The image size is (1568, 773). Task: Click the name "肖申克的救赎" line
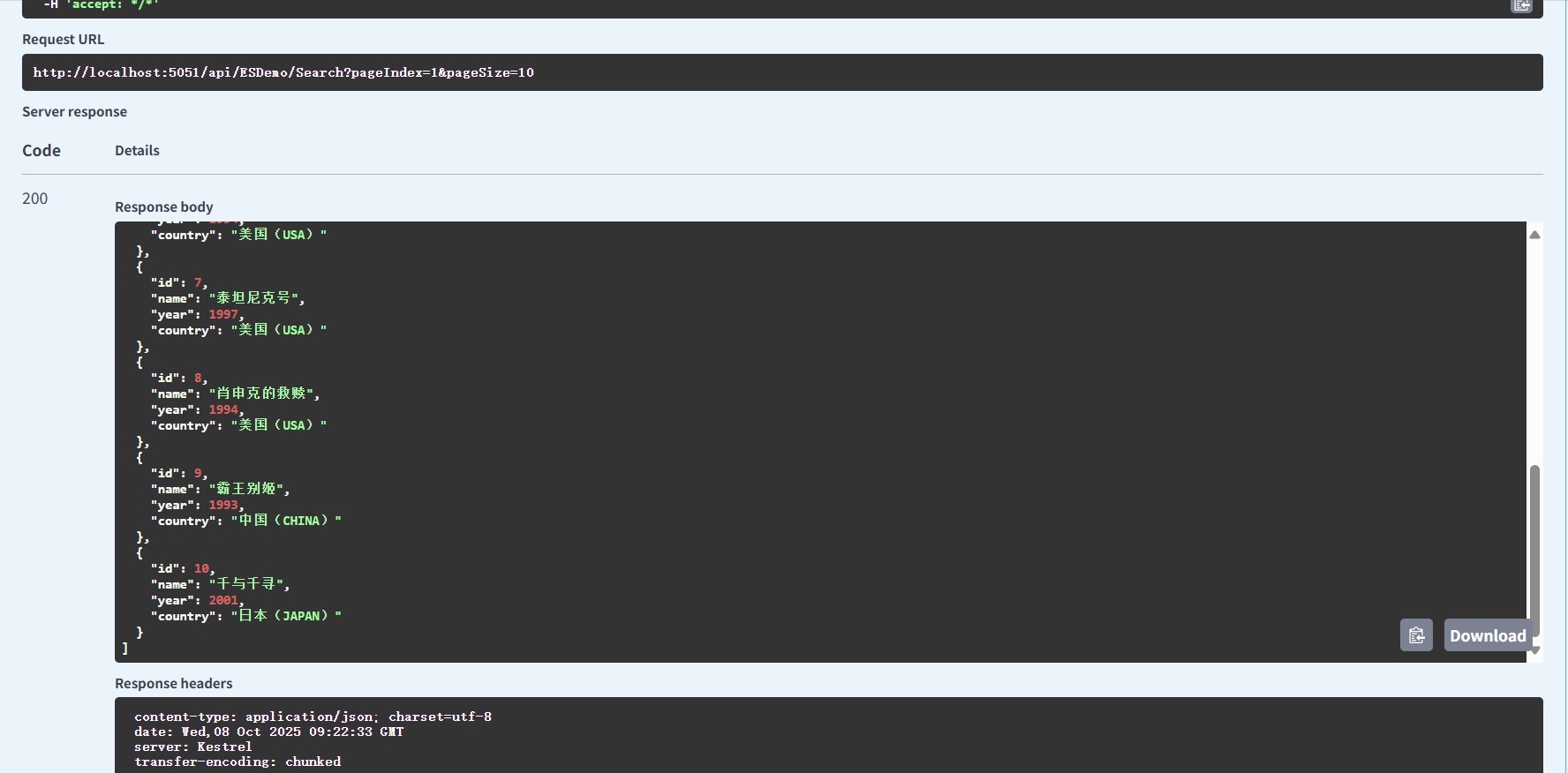[236, 394]
